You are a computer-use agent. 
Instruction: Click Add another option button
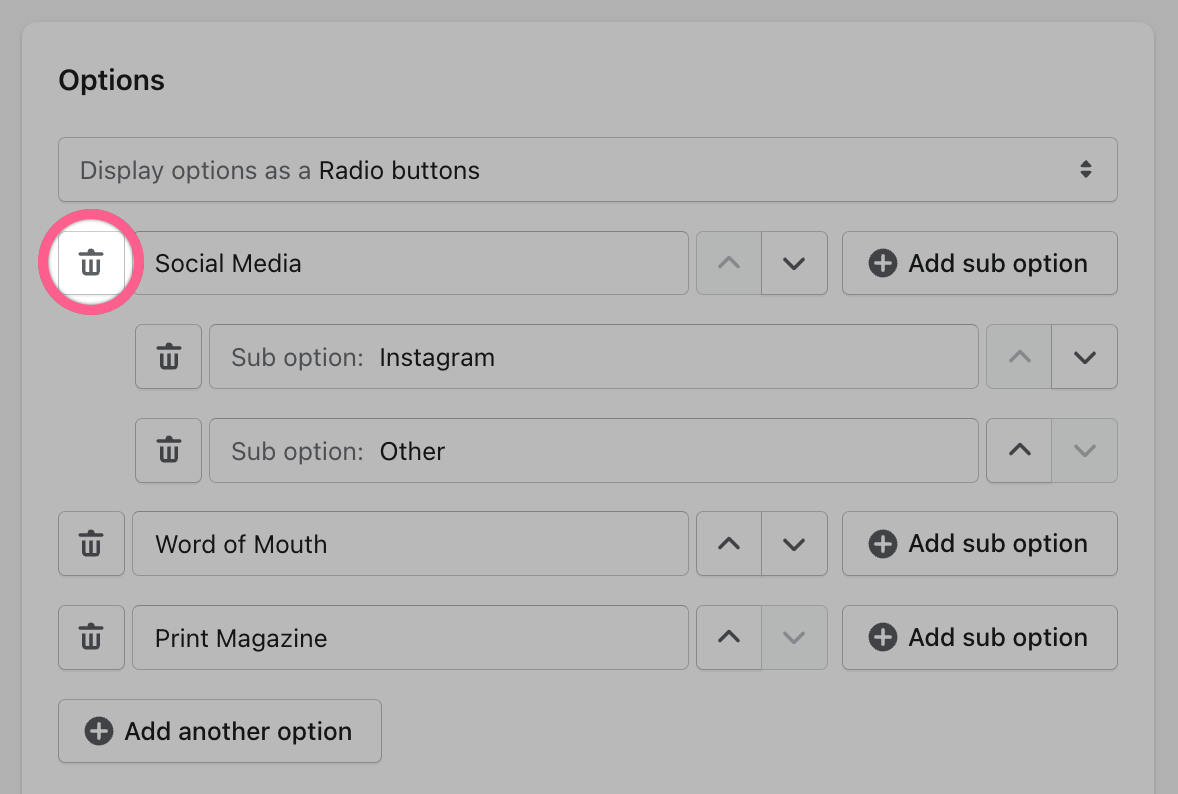(x=220, y=731)
